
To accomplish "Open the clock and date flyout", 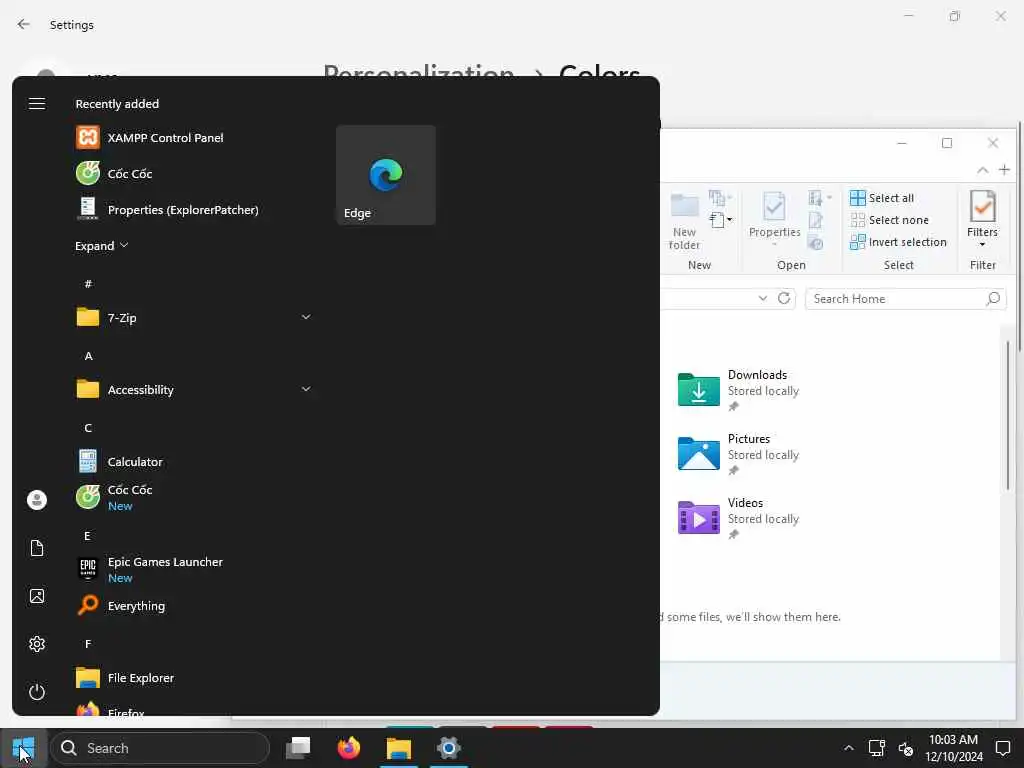I will (x=953, y=748).
